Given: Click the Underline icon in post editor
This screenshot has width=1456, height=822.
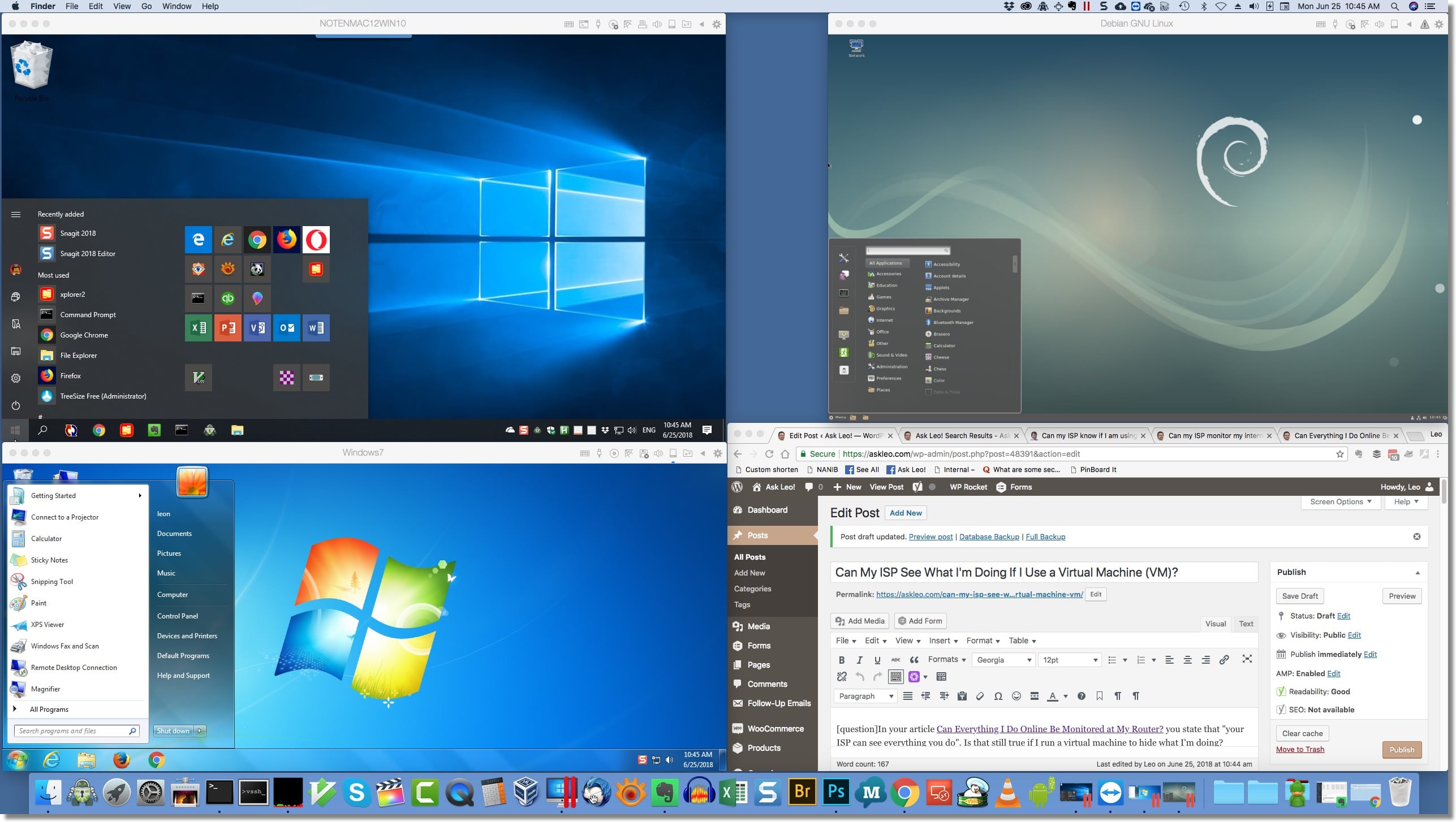Looking at the screenshot, I should click(x=878, y=659).
